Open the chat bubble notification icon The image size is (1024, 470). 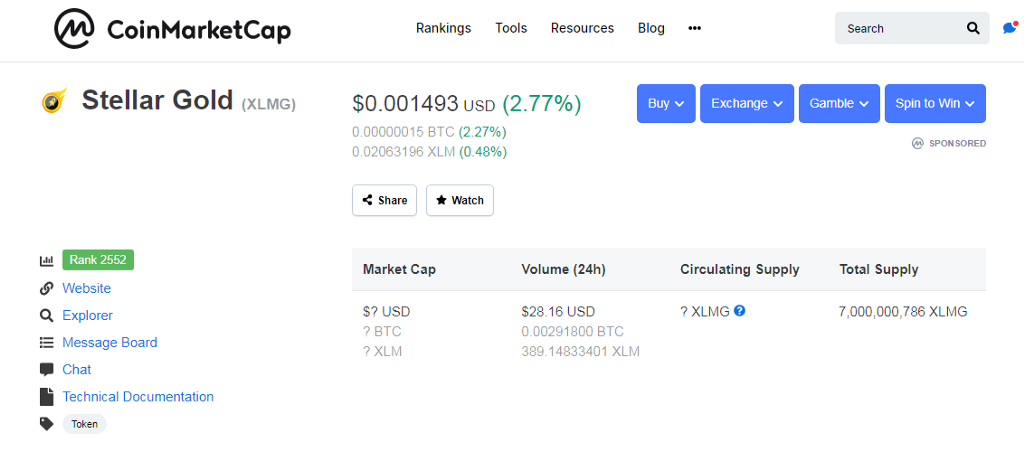click(x=1009, y=29)
